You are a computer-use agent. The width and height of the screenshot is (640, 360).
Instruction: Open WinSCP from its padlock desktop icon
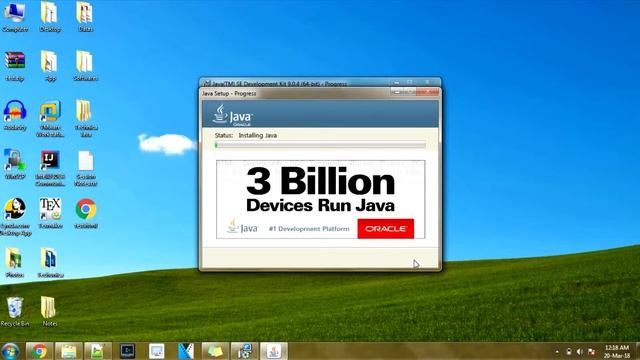15,164
